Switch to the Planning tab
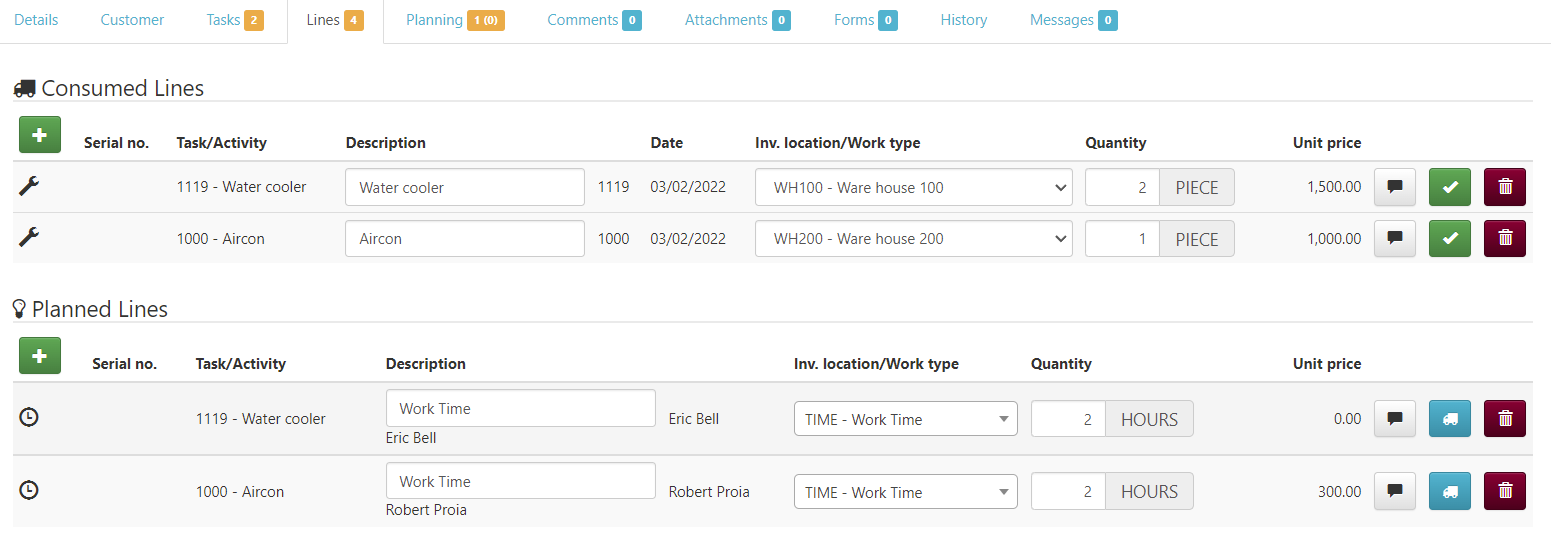This screenshot has width=1551, height=537. pyautogui.click(x=454, y=20)
